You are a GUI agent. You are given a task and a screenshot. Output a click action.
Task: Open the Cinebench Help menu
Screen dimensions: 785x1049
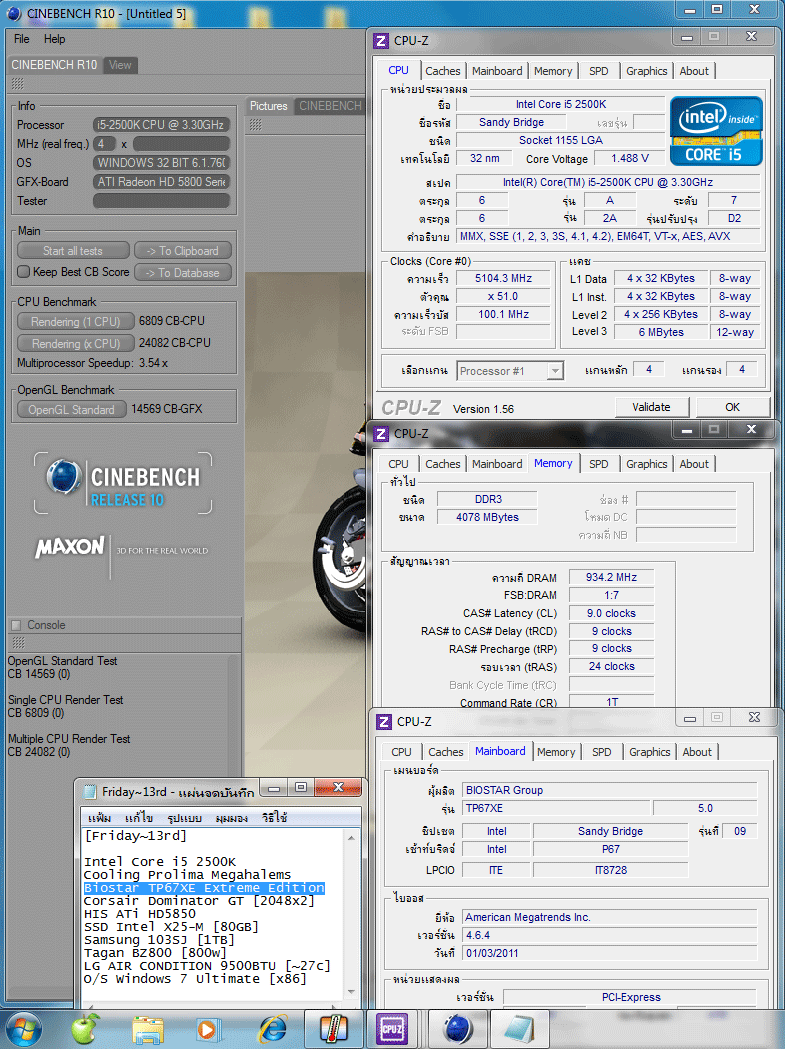55,39
